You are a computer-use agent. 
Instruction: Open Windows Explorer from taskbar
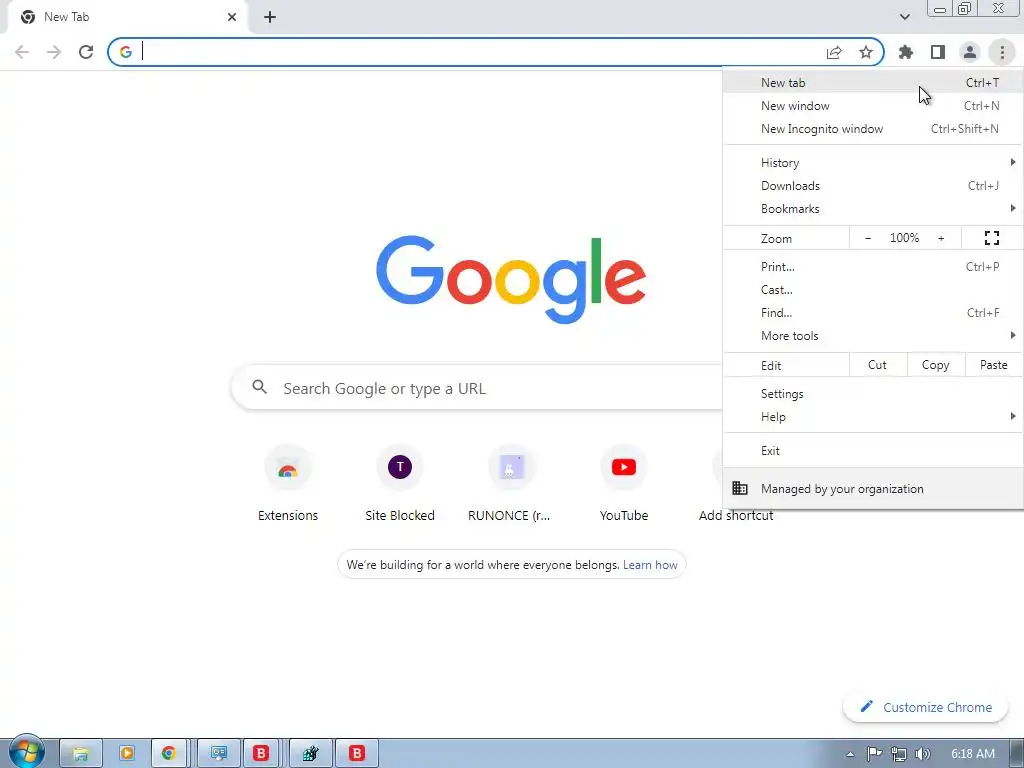(x=80, y=754)
